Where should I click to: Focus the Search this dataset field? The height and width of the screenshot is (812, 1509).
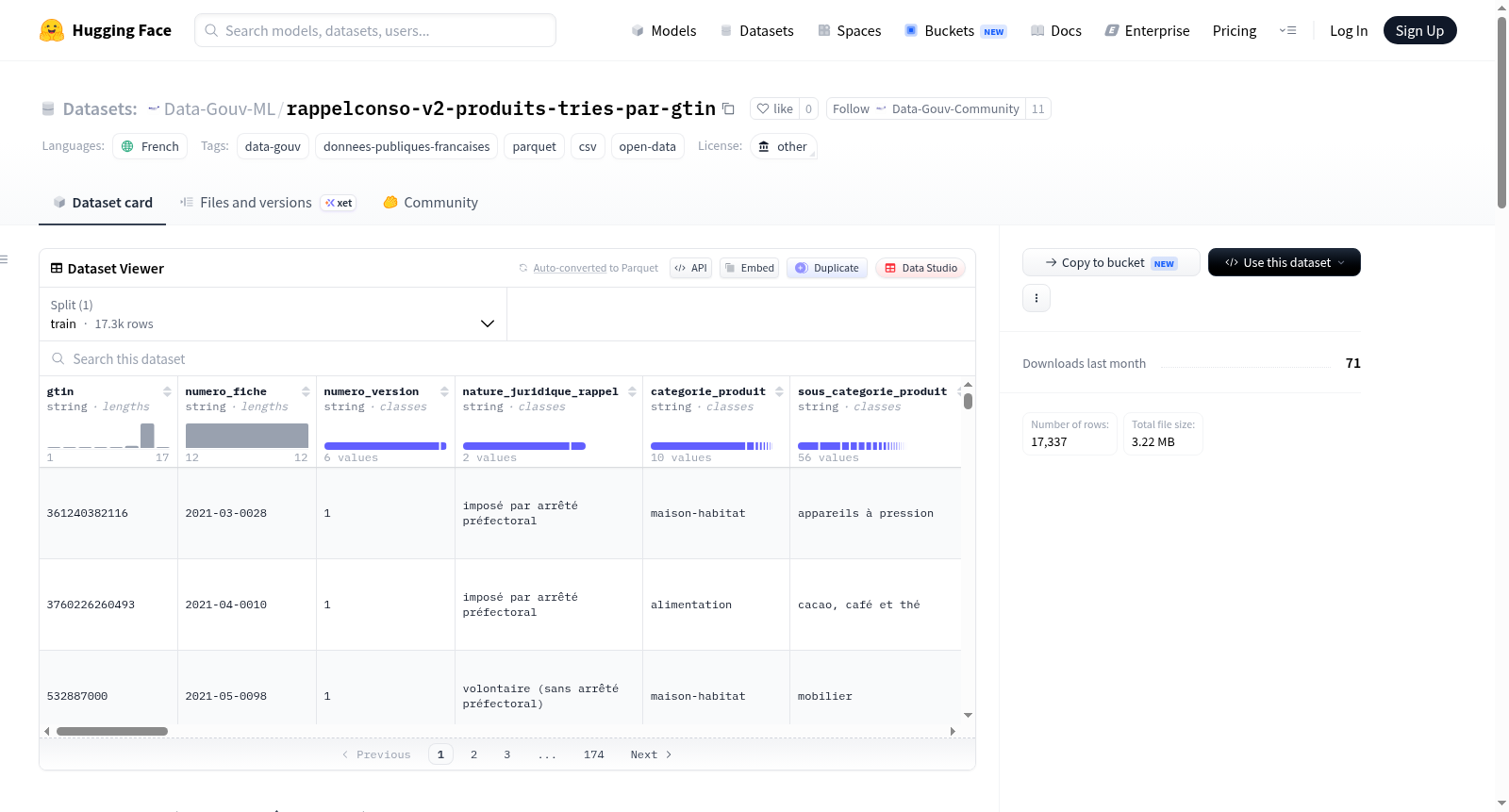point(507,358)
